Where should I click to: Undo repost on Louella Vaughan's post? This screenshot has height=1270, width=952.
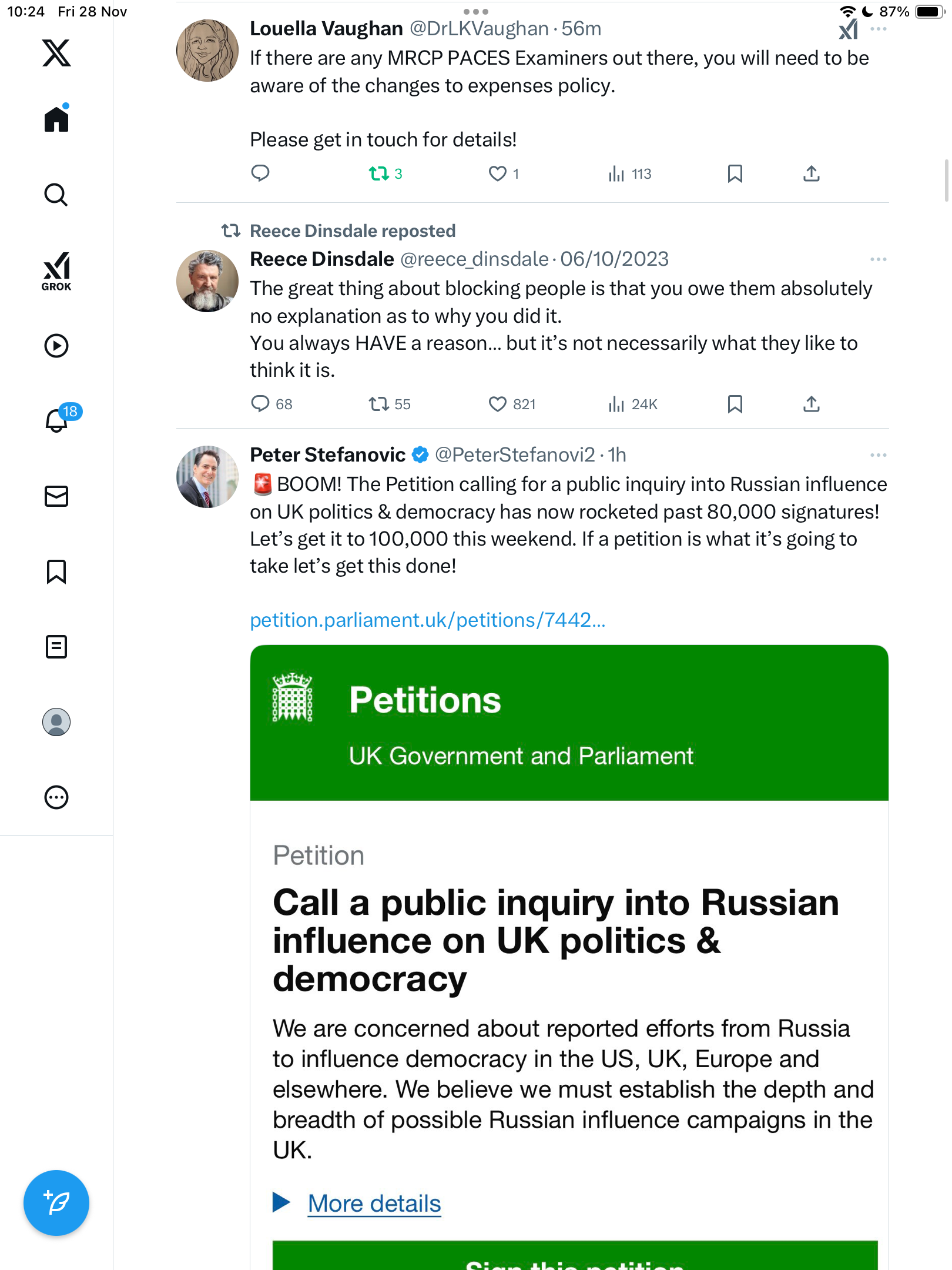click(379, 173)
